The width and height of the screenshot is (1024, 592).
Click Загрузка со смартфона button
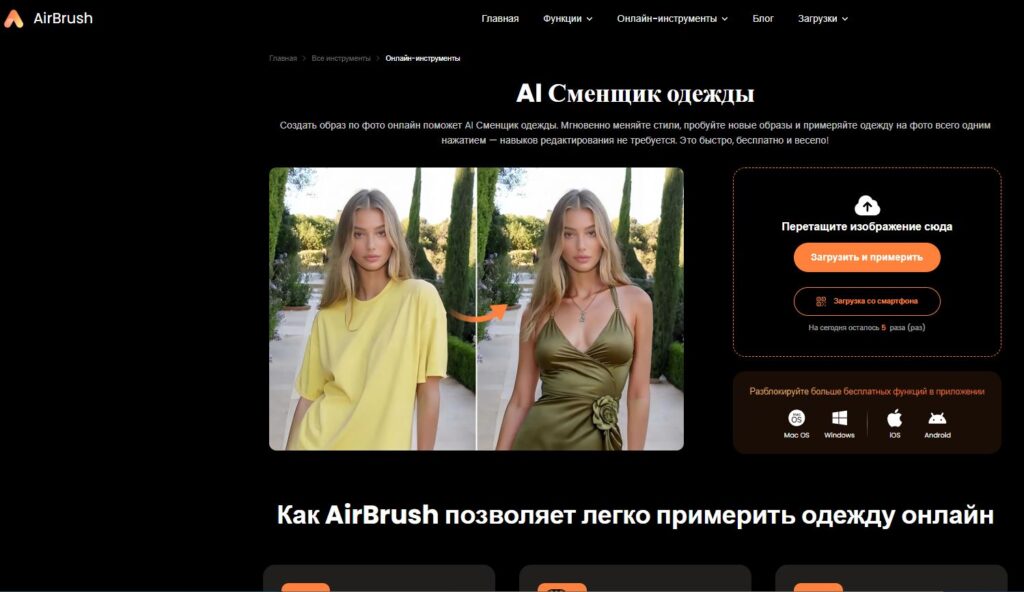pos(867,301)
